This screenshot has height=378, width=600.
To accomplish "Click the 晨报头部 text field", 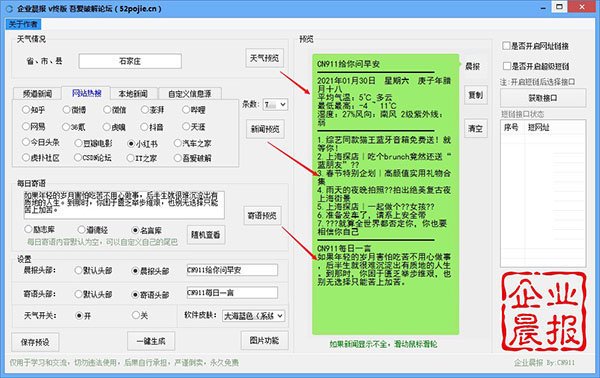I will (x=232, y=270).
